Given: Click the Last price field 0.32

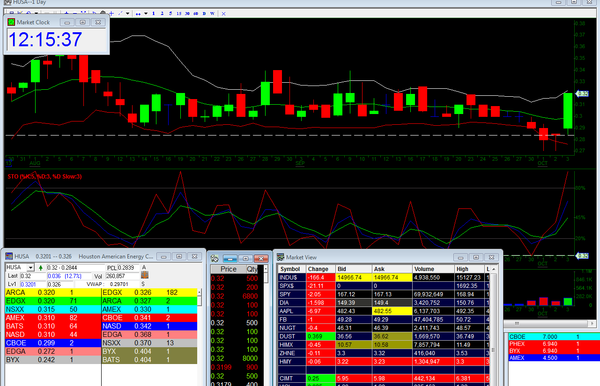Looking at the screenshot, I should [x=32, y=276].
